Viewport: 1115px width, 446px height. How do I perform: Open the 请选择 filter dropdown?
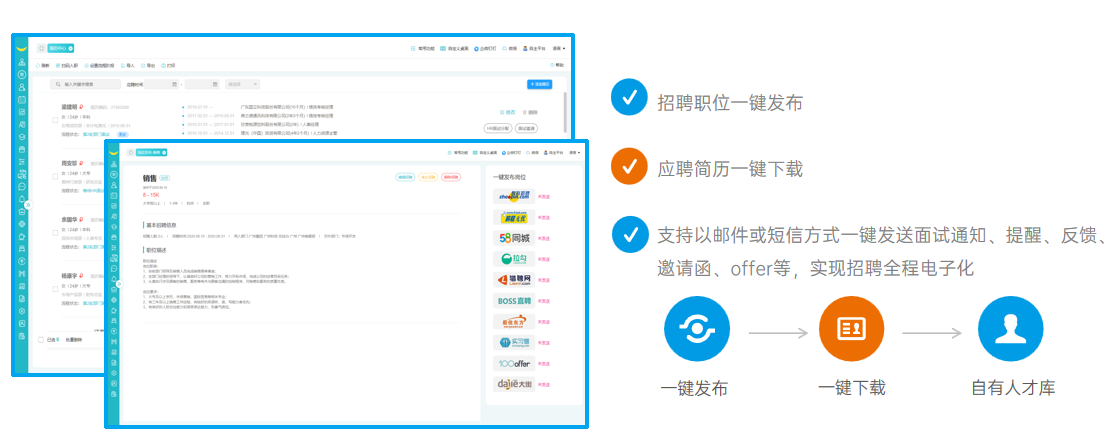click(242, 84)
